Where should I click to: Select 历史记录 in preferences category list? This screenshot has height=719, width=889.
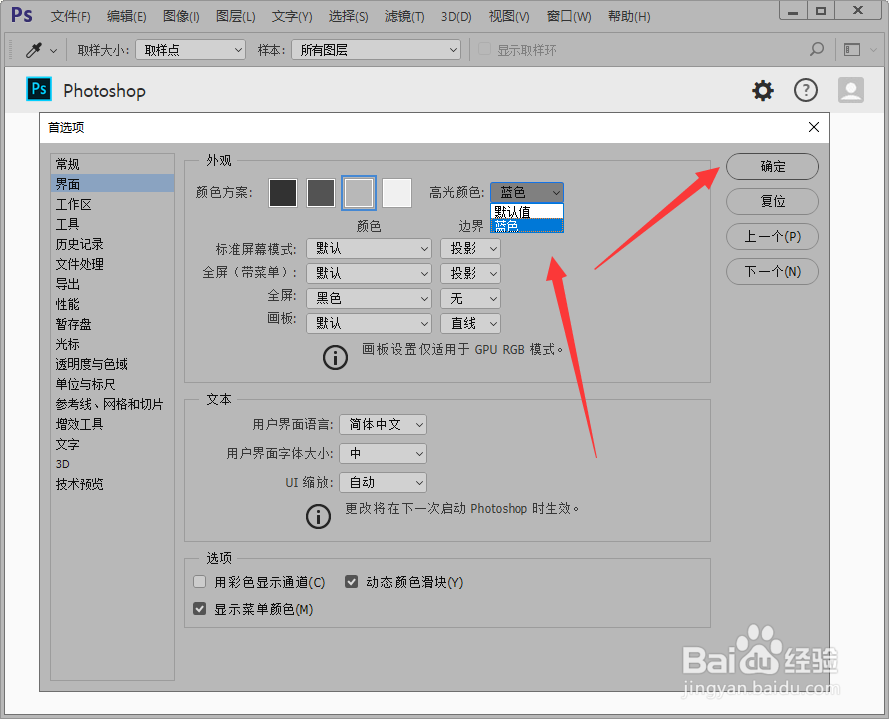pyautogui.click(x=112, y=244)
